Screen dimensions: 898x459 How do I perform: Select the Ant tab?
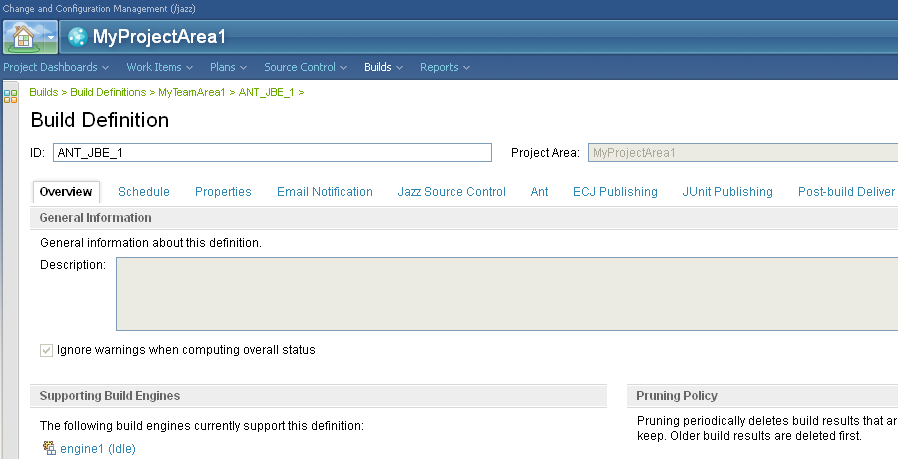tap(539, 192)
